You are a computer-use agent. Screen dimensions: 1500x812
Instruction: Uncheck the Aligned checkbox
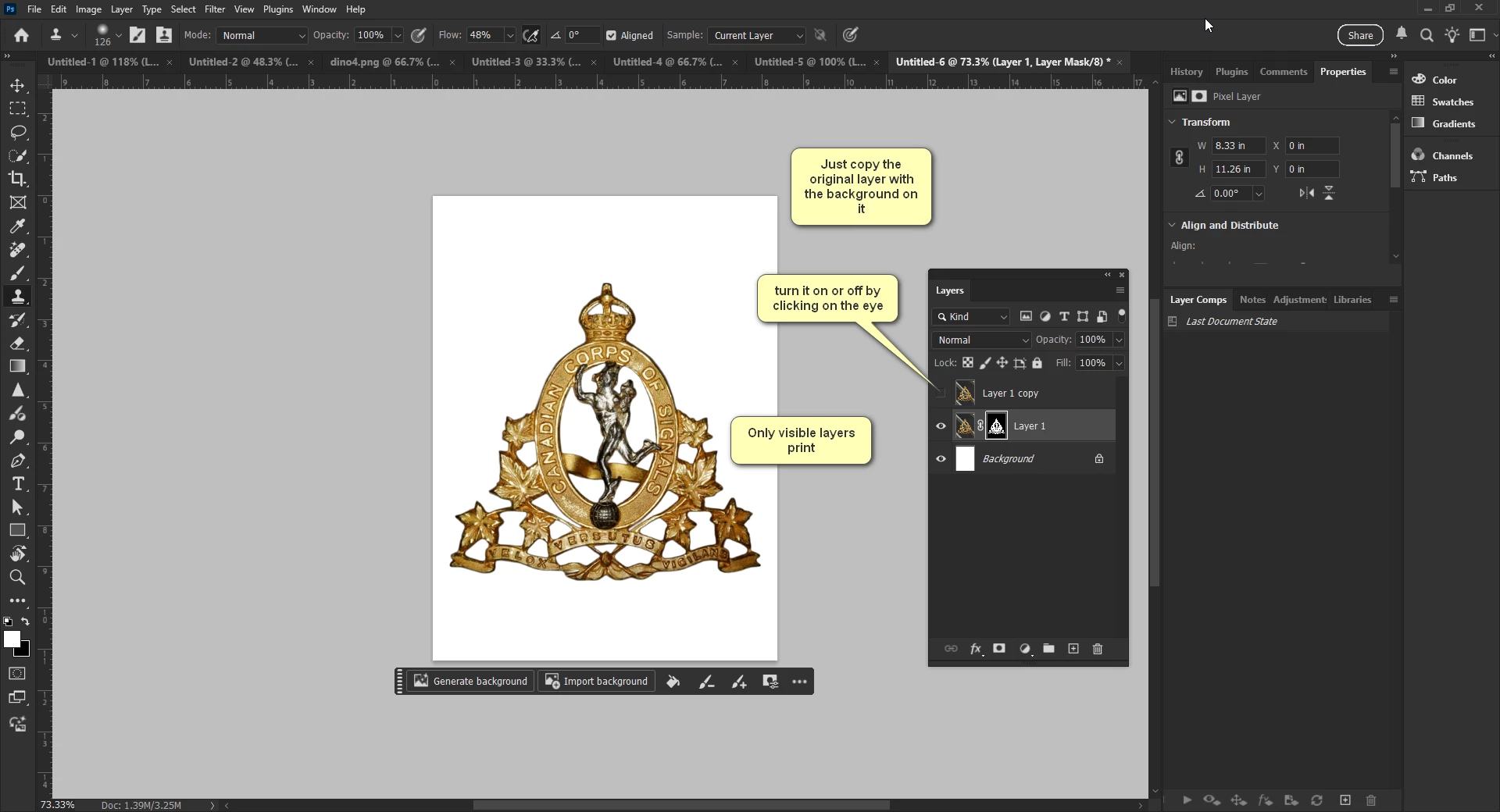611,35
